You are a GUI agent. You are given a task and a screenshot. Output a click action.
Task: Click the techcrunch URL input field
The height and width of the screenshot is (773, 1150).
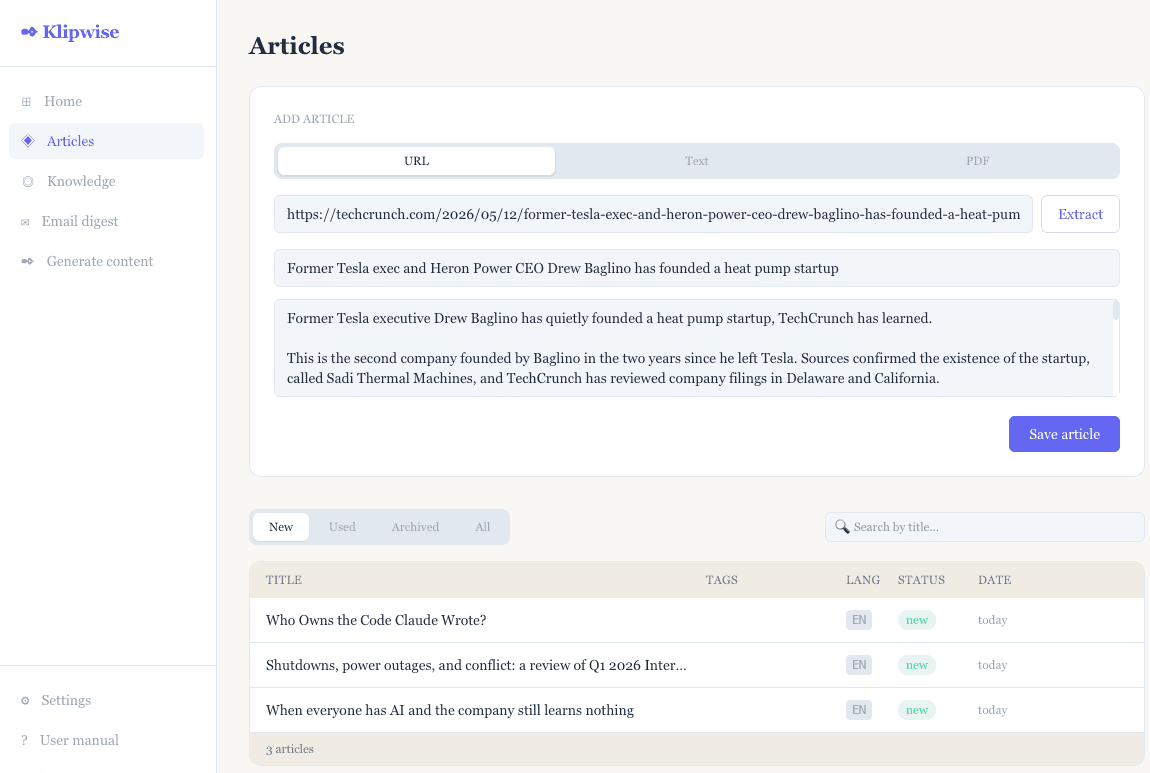(x=653, y=214)
